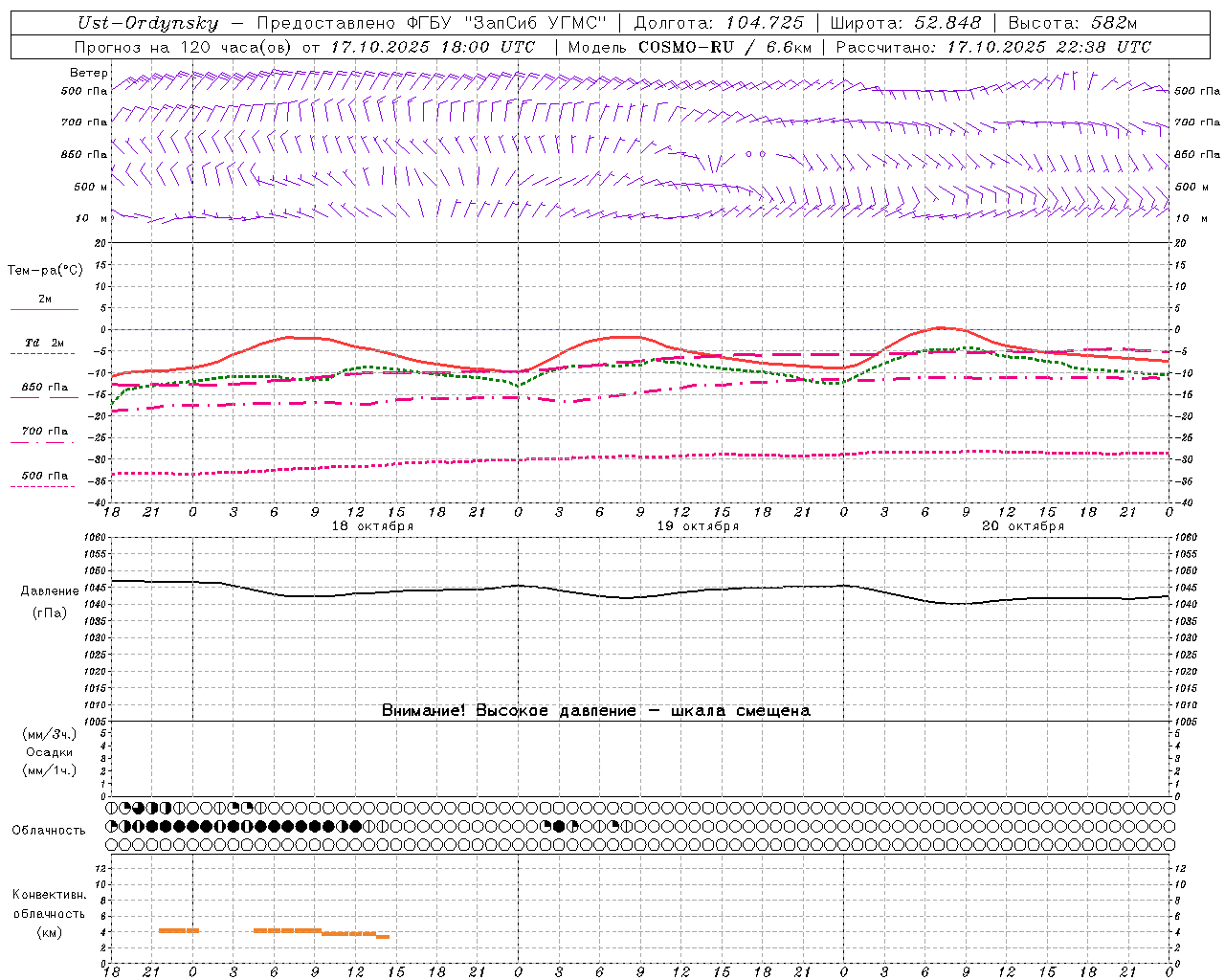Click the 850 гПа temperature legend entry

pos(45,388)
